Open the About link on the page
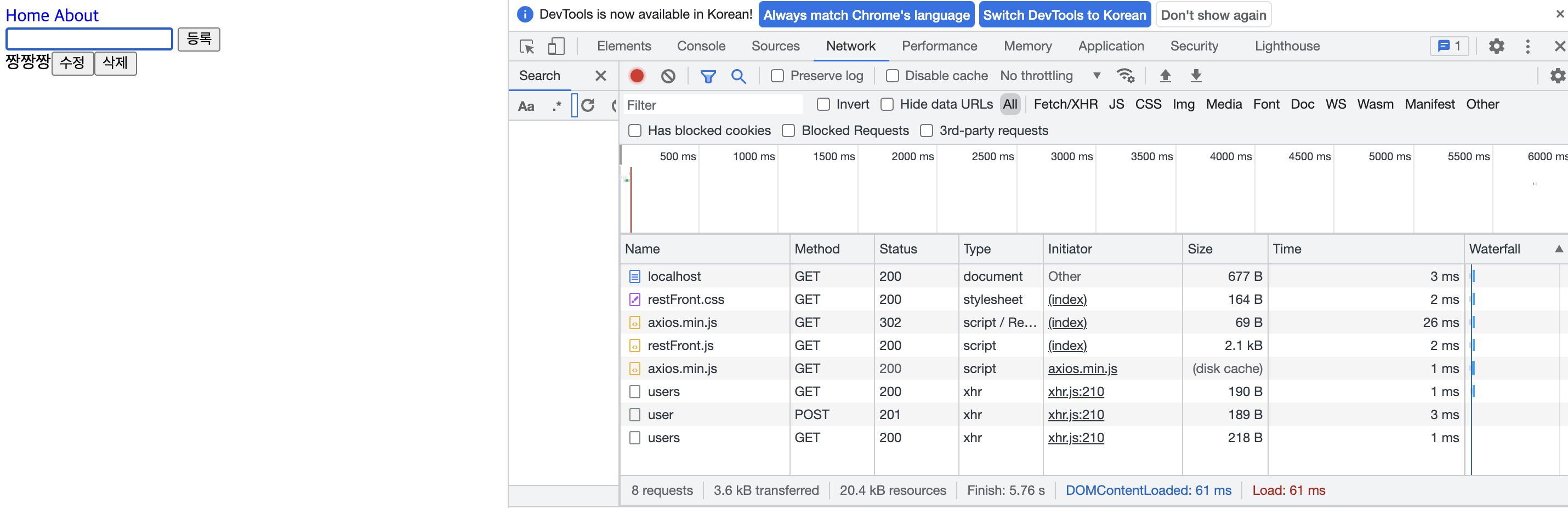1568x508 pixels. 77,15
